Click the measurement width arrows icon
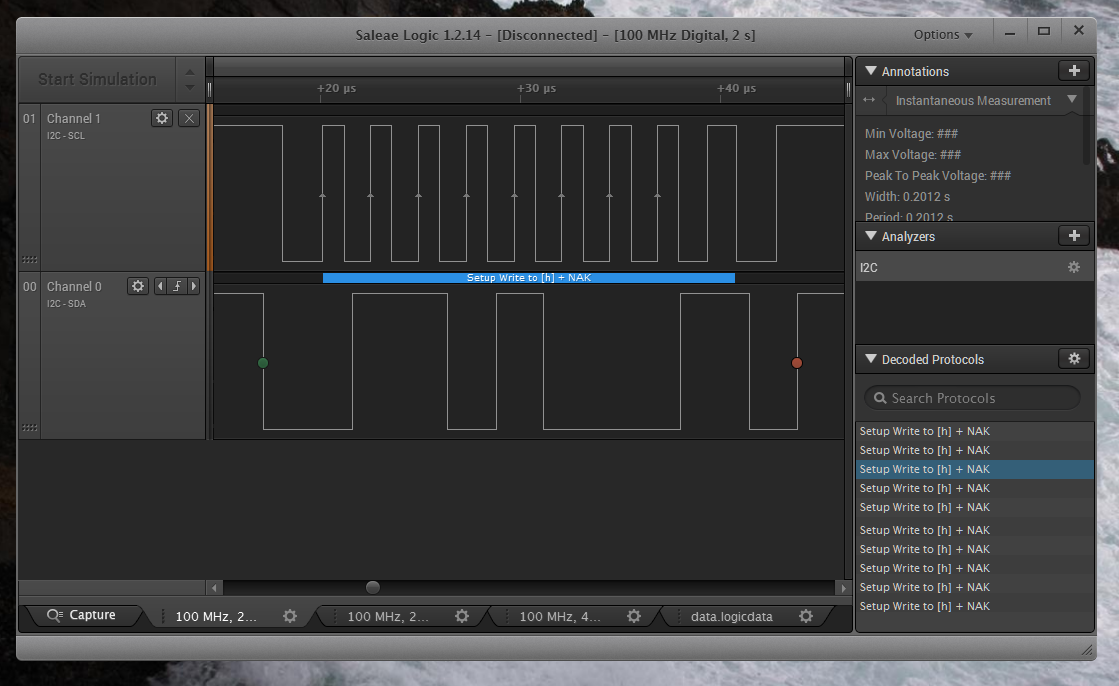Screen dimensions: 1119x686 pos(869,100)
